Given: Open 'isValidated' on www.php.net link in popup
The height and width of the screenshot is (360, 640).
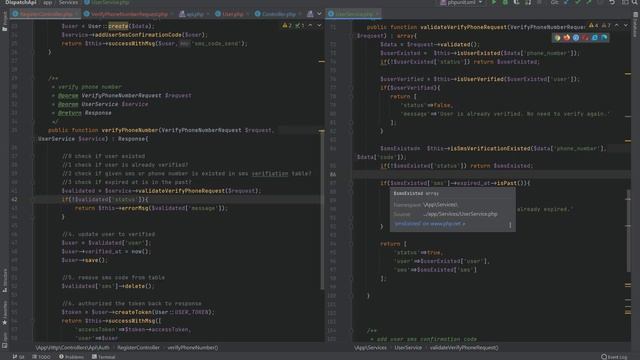Looking at the screenshot, I should click(x=429, y=224).
